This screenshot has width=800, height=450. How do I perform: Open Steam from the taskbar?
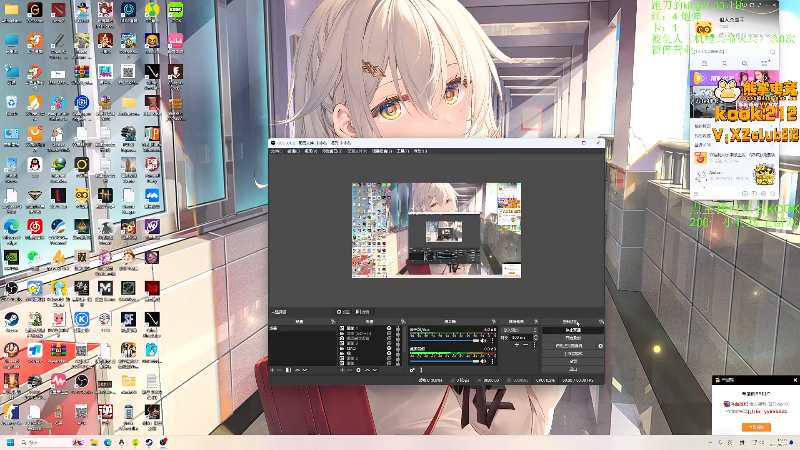coord(149,442)
